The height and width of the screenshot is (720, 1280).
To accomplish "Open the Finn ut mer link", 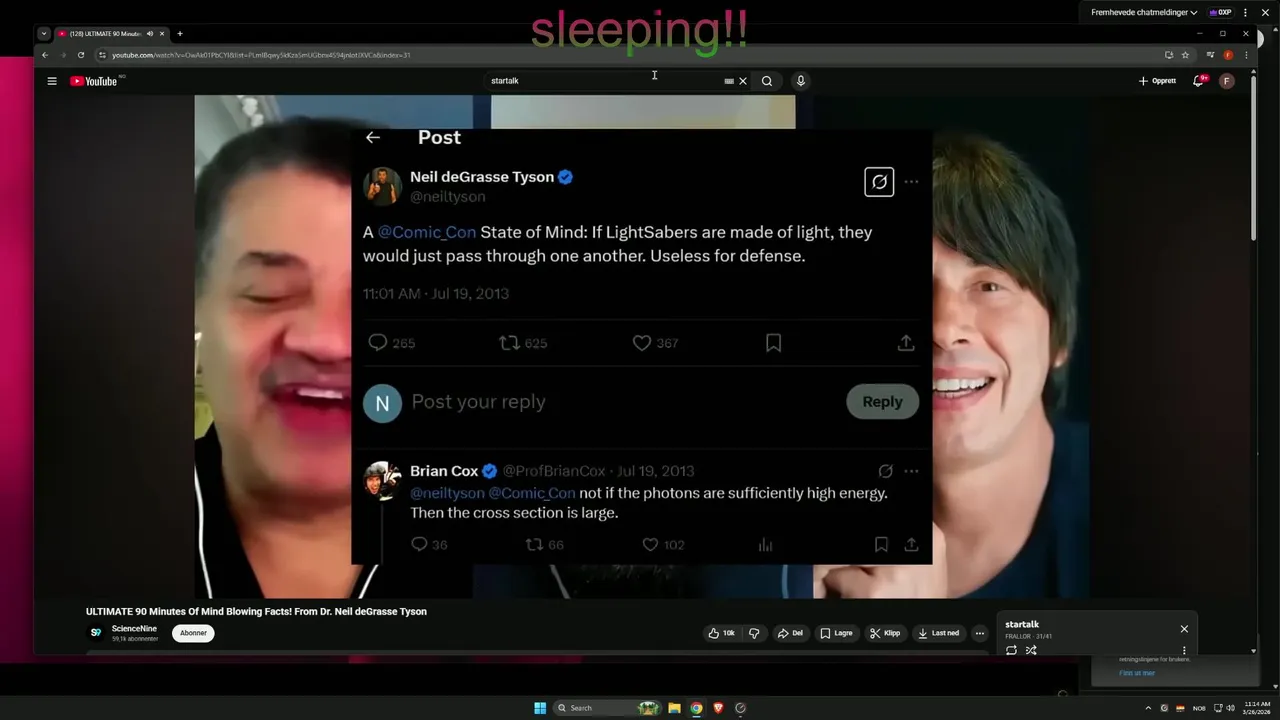I will click(x=1137, y=673).
